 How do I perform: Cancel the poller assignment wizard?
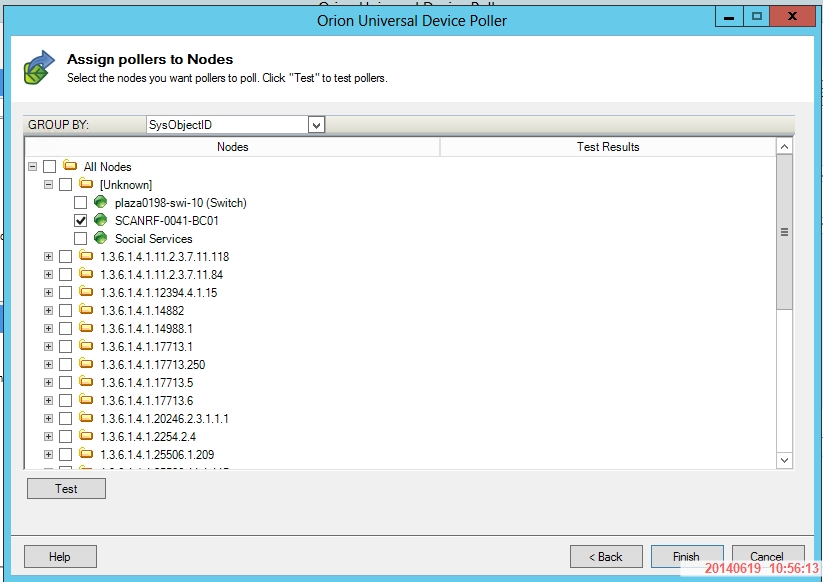coord(768,556)
